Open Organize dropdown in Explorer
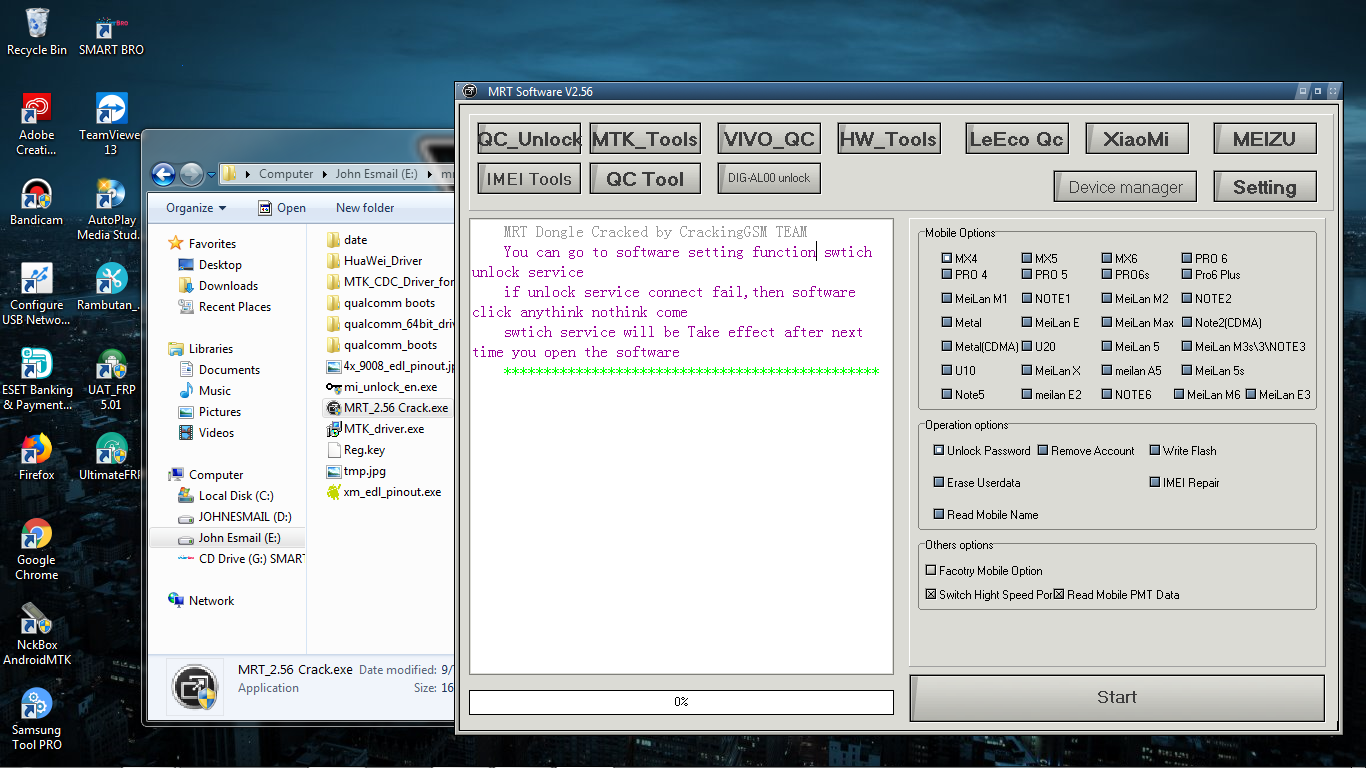 tap(196, 208)
